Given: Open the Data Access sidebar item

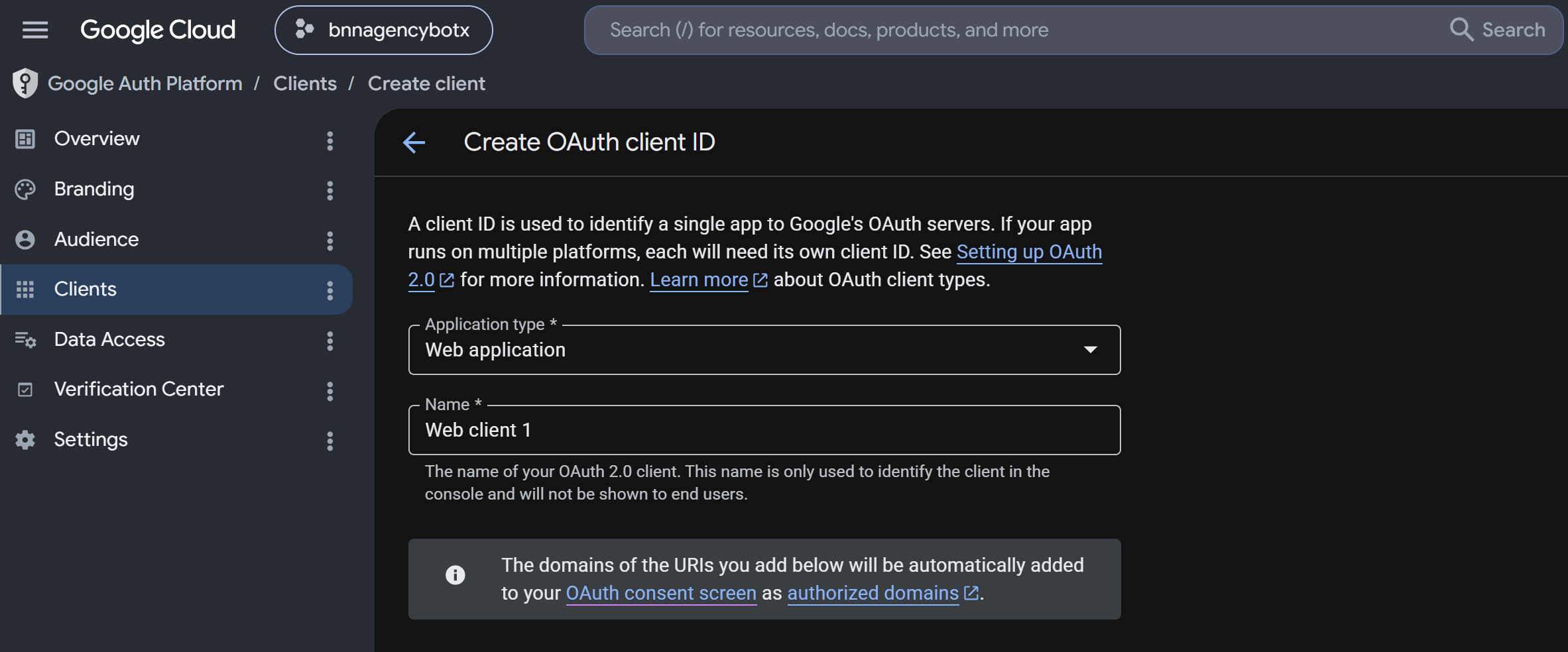Looking at the screenshot, I should coord(176,340).
